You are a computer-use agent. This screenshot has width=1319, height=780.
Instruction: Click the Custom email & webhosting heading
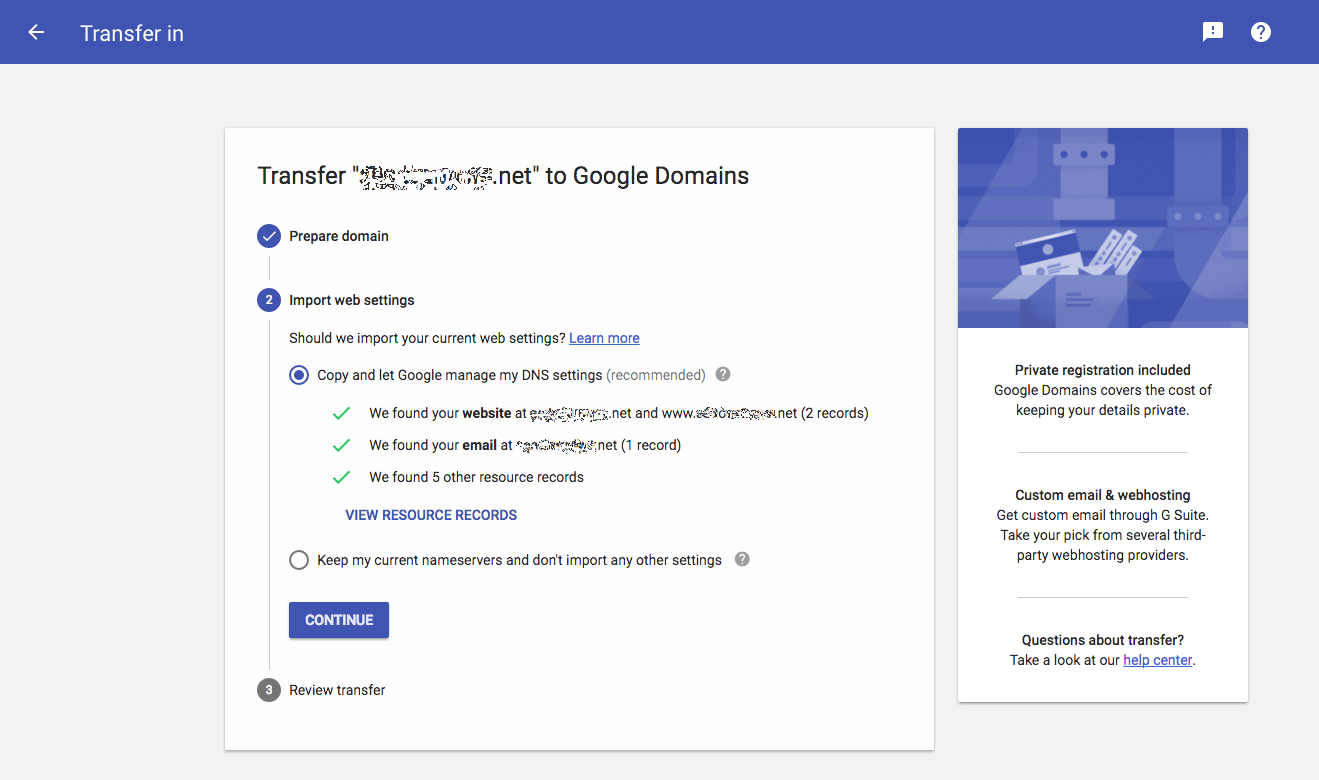click(x=1103, y=495)
